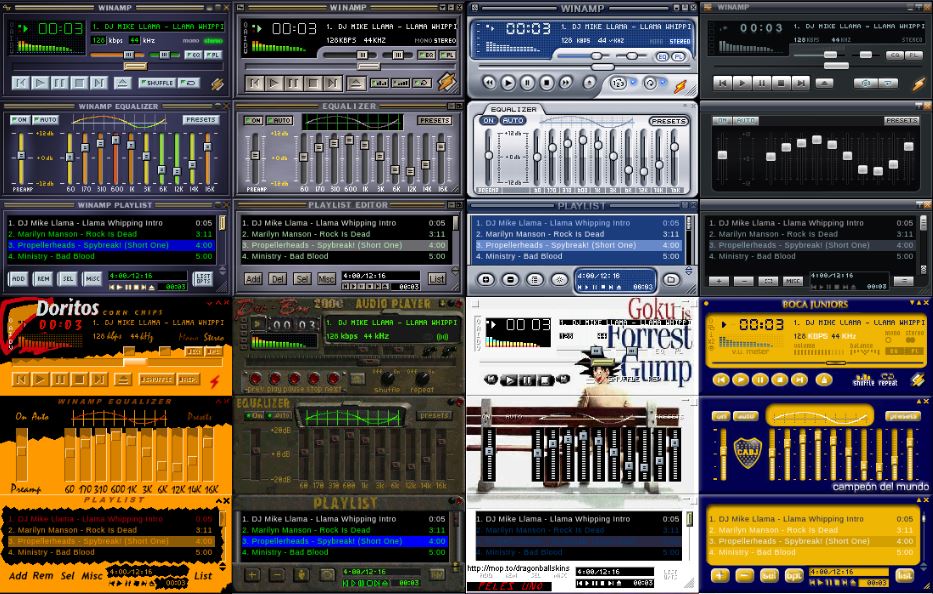Open Misc menu in the Doritos playlist

coord(92,576)
